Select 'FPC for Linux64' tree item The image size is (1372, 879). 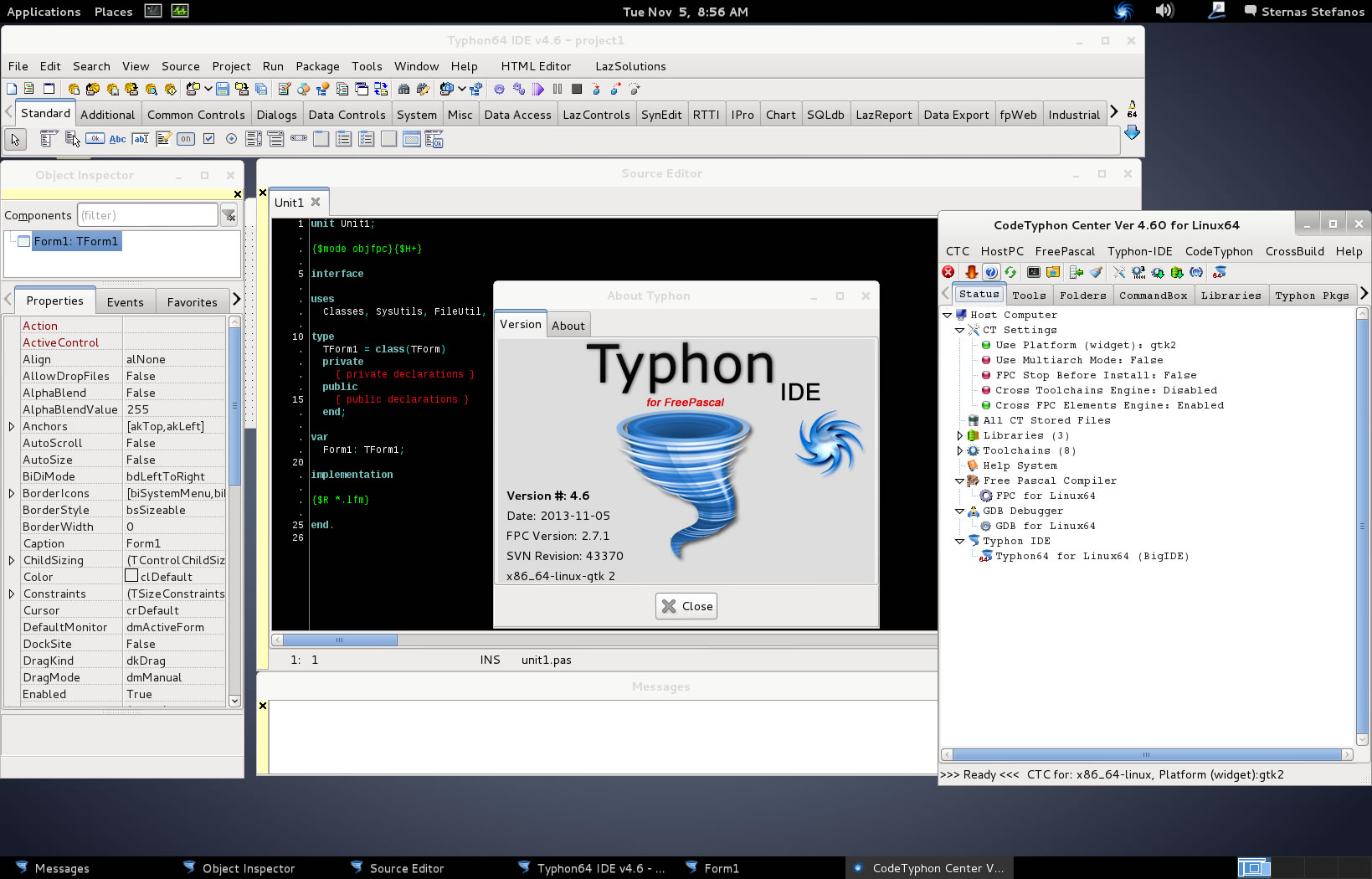(1045, 496)
